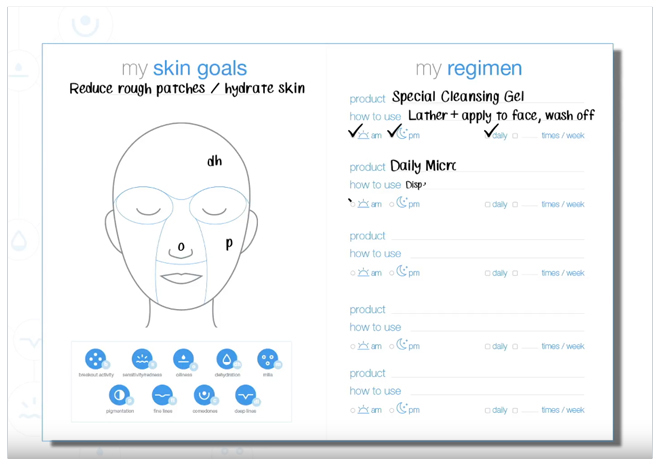
Task: Click the 'my skin goals' heading
Action: point(184,68)
